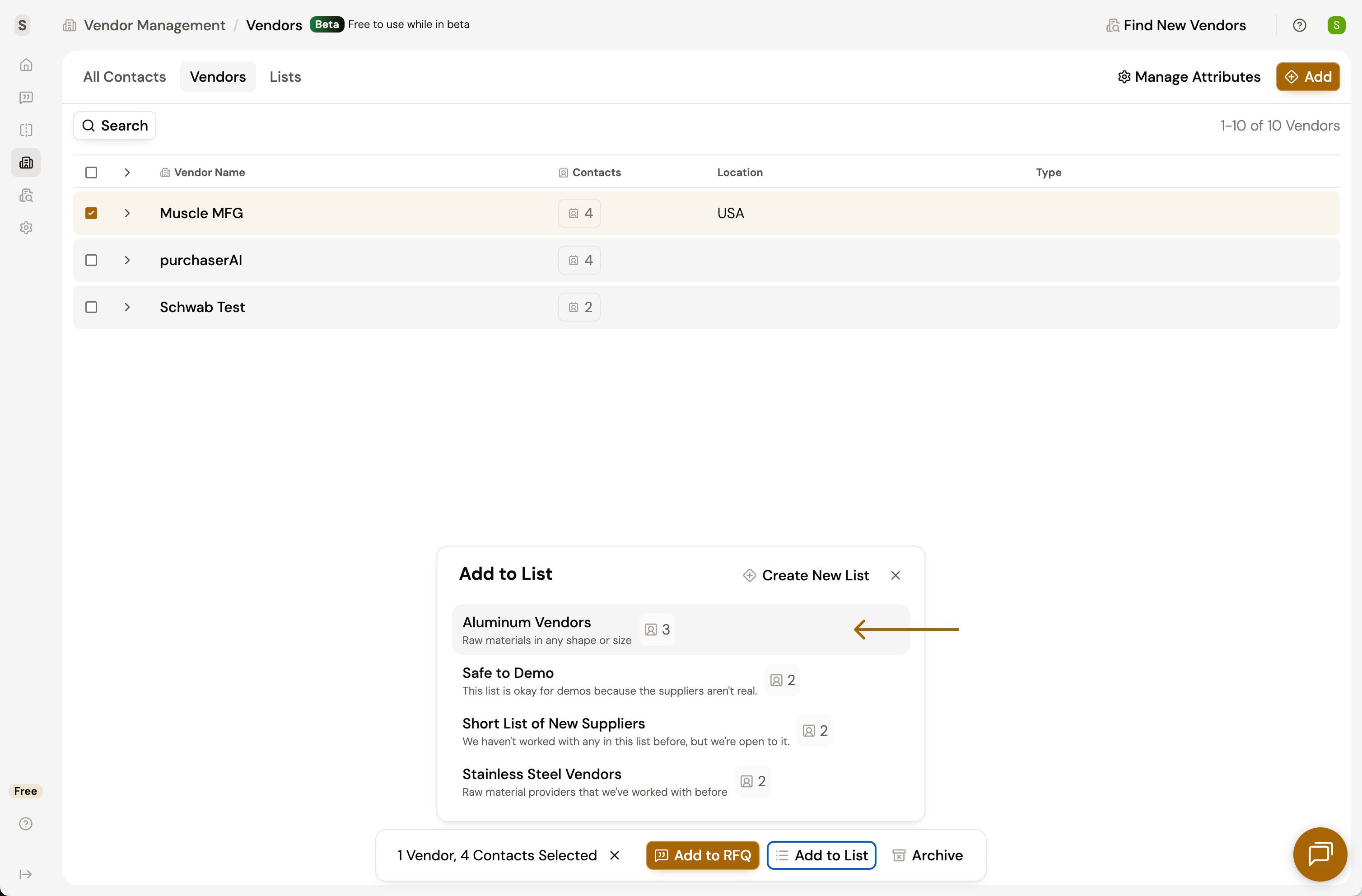This screenshot has width=1362, height=896.
Task: Expand all rows via header chevron
Action: [x=127, y=173]
